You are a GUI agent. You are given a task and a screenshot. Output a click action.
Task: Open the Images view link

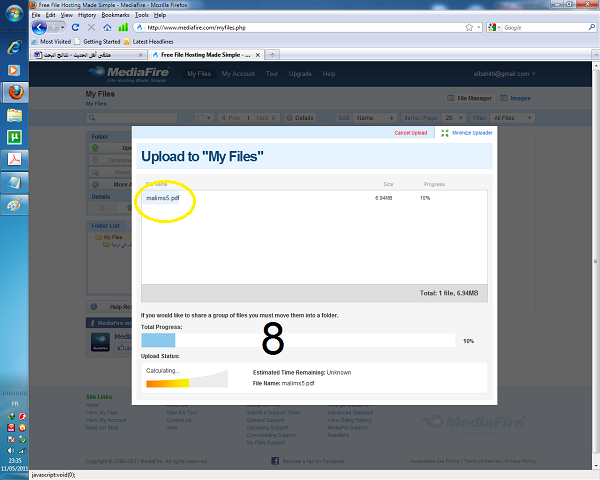[x=515, y=98]
